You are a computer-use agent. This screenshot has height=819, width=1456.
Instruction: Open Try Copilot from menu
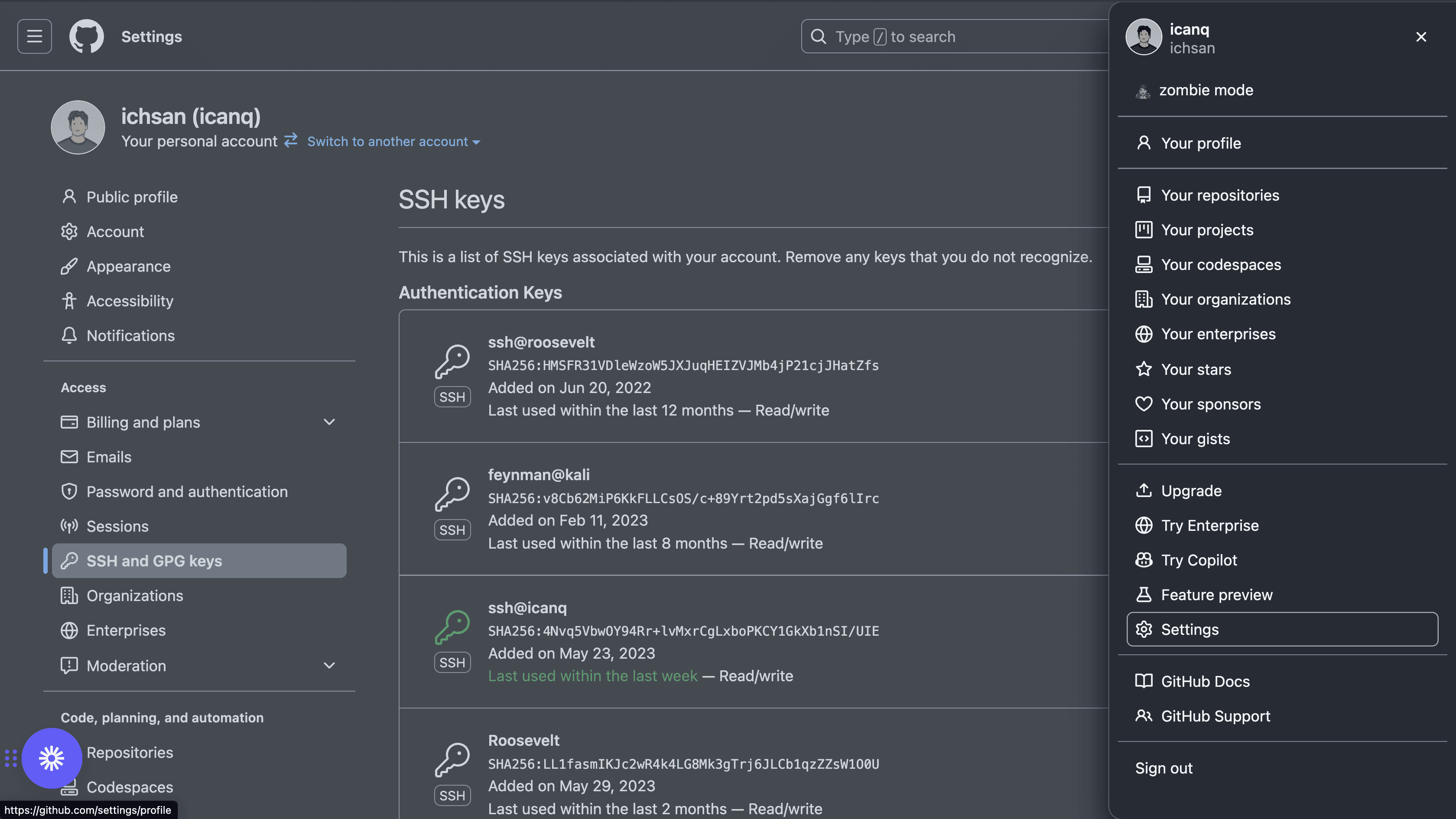coord(1198,560)
